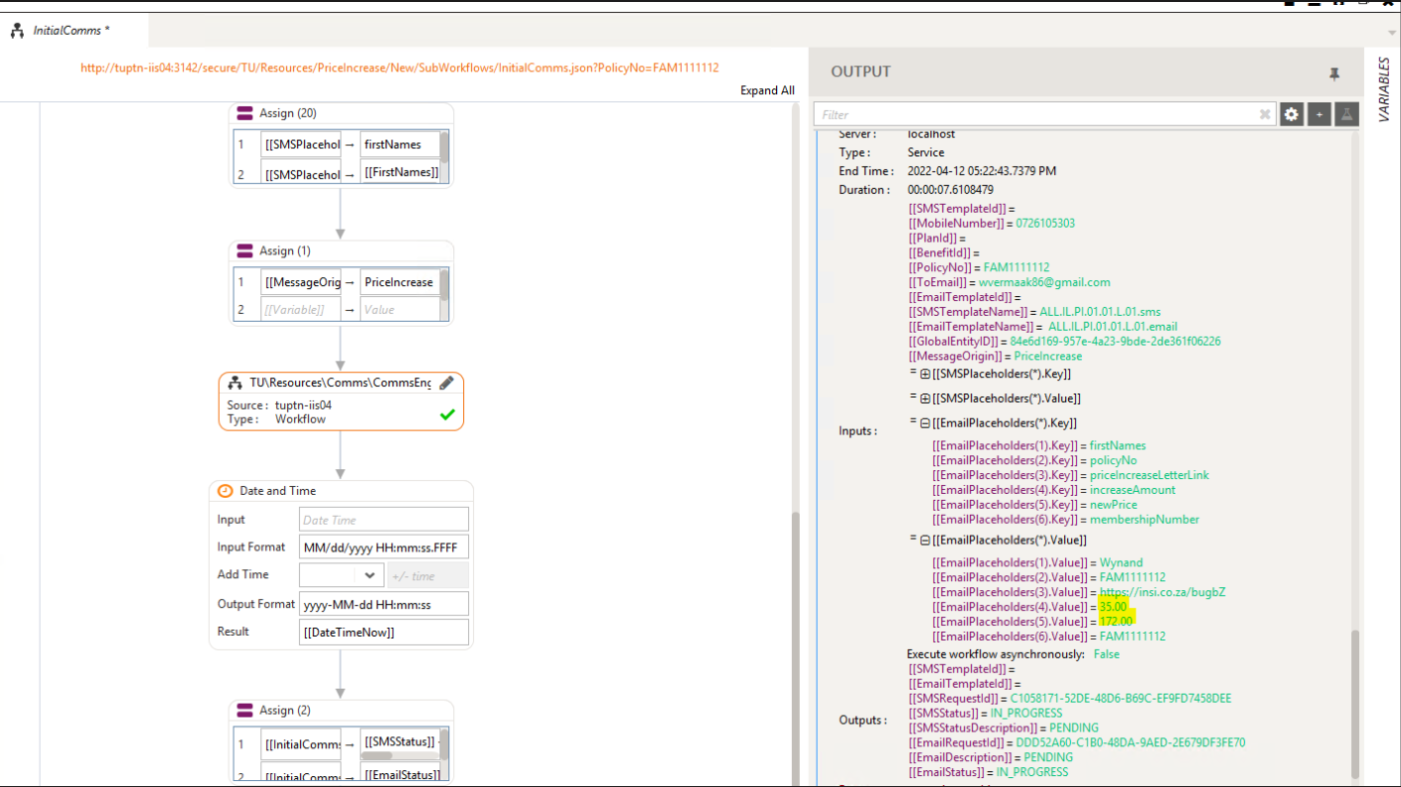This screenshot has width=1401, height=787.
Task: Click the Date Time Input field
Action: (384, 519)
